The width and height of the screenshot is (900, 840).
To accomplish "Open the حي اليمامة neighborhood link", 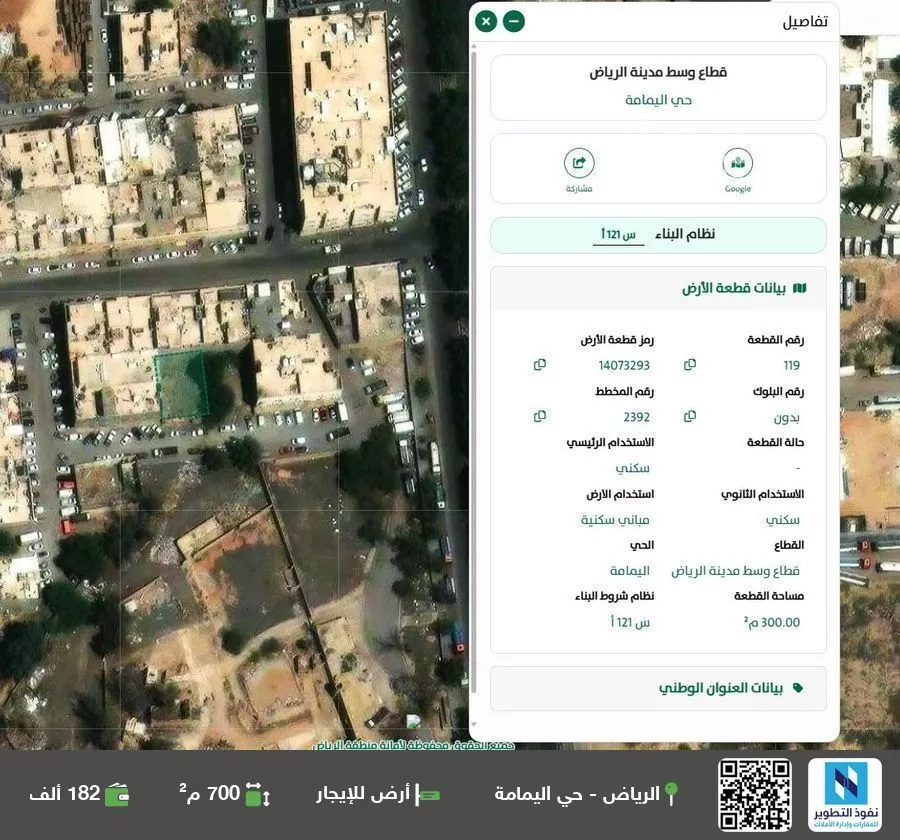I will [658, 99].
